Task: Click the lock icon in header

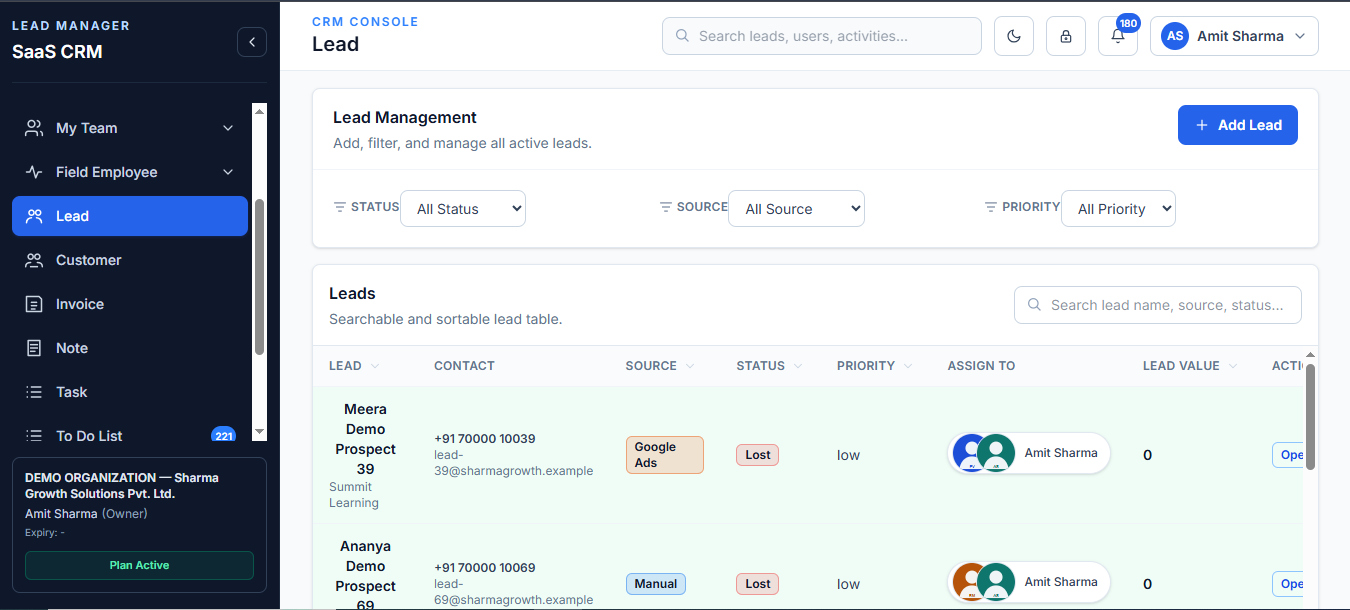Action: 1066,36
